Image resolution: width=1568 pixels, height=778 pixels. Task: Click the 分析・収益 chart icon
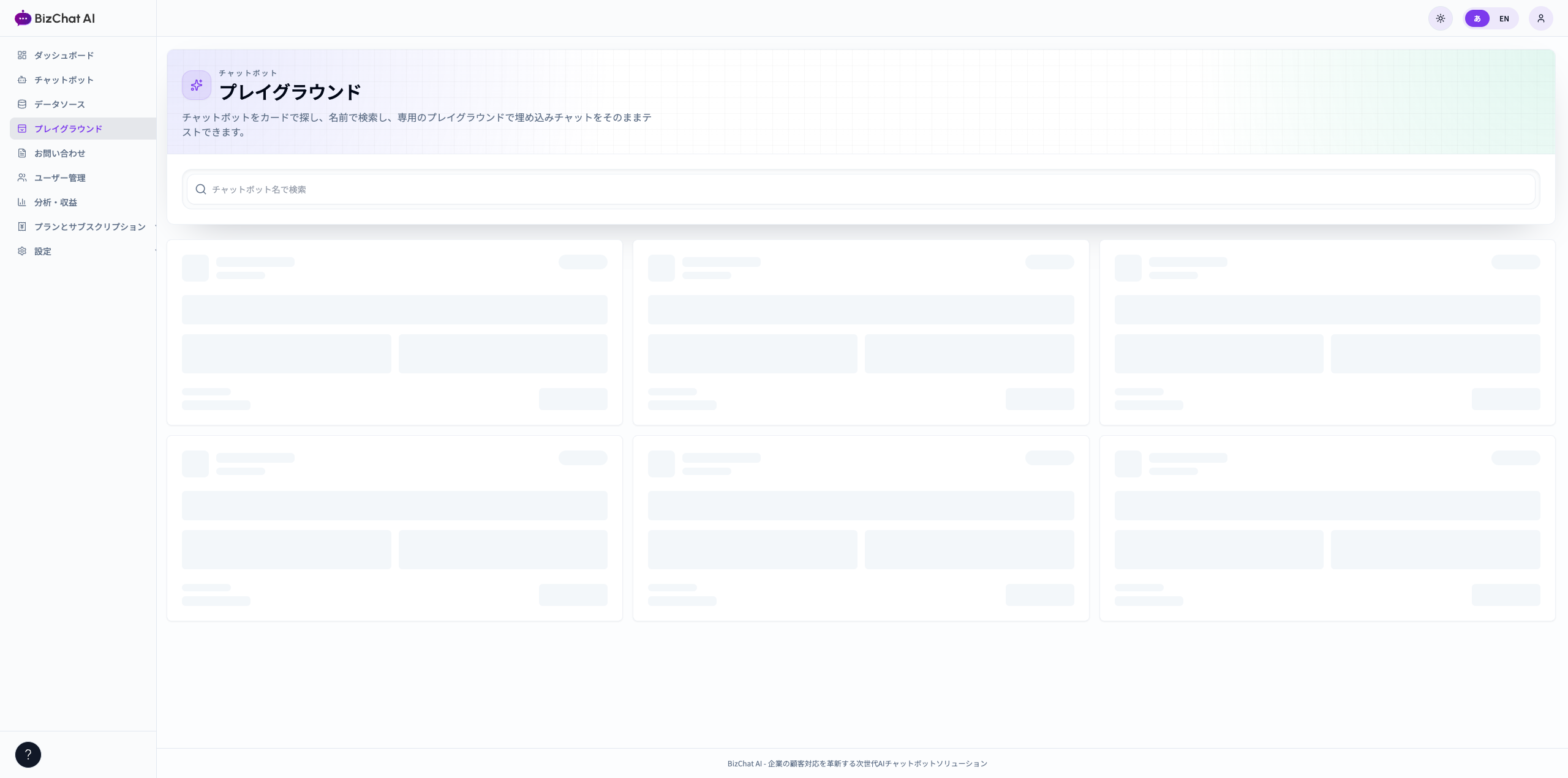(22, 202)
